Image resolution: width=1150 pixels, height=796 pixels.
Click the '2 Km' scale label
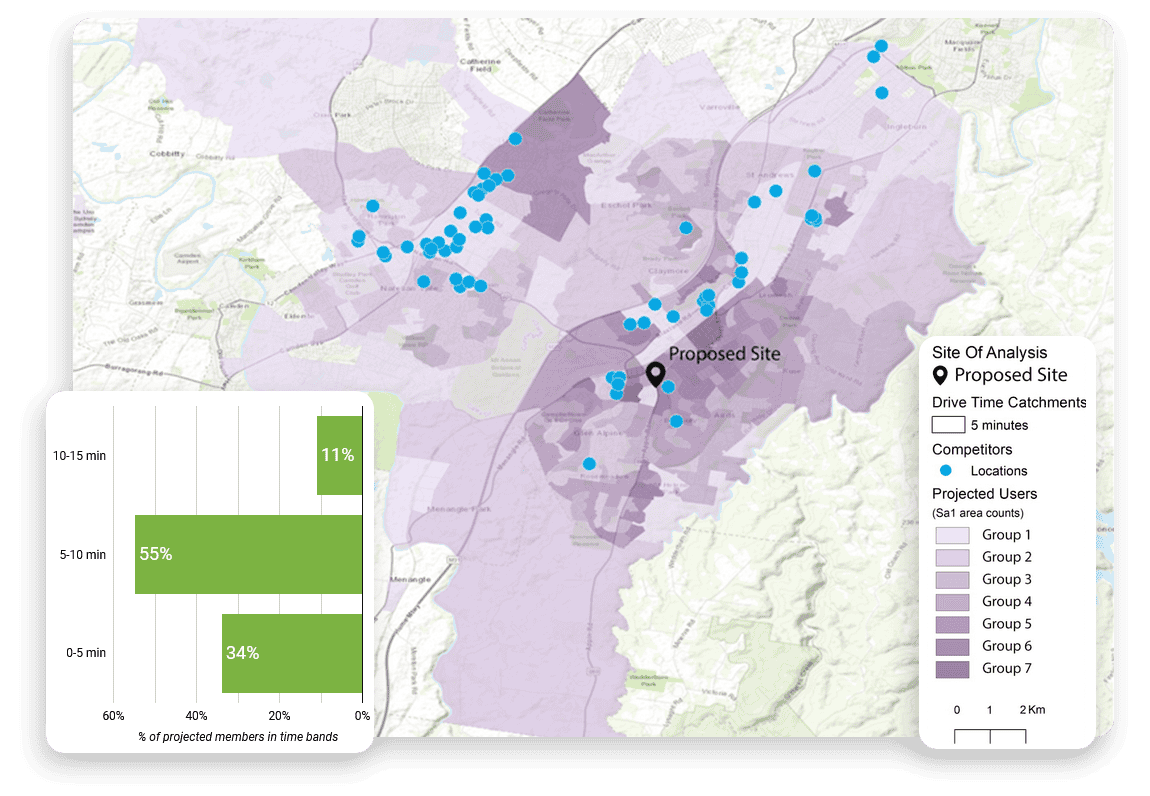pos(1032,709)
